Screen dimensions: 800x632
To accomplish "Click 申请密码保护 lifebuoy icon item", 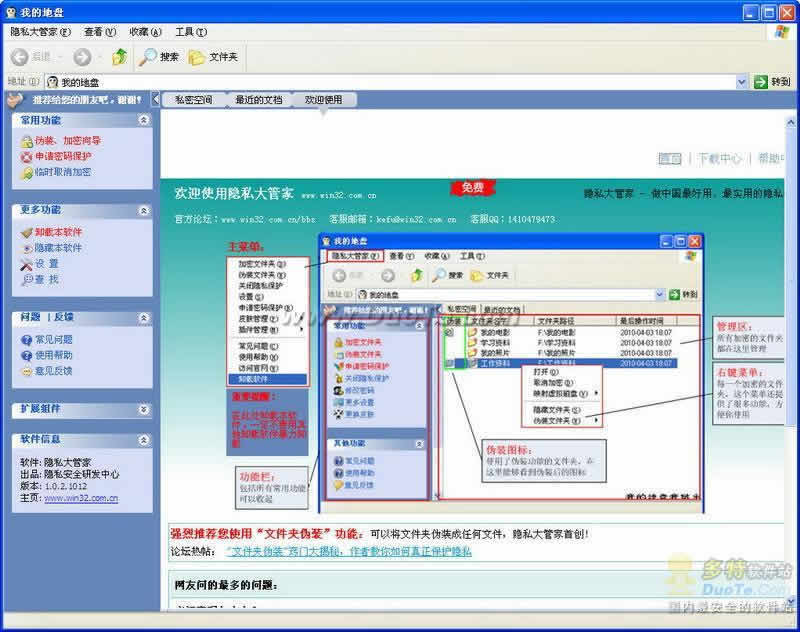I will 56,157.
